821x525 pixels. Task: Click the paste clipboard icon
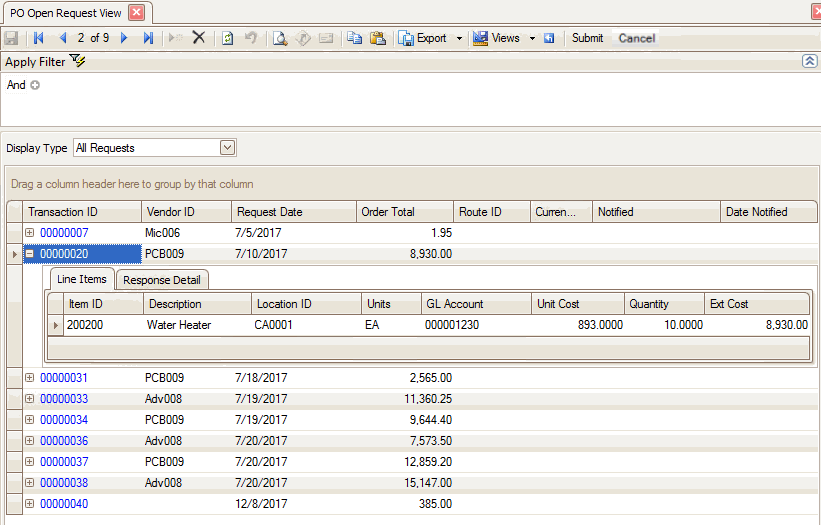coord(377,38)
